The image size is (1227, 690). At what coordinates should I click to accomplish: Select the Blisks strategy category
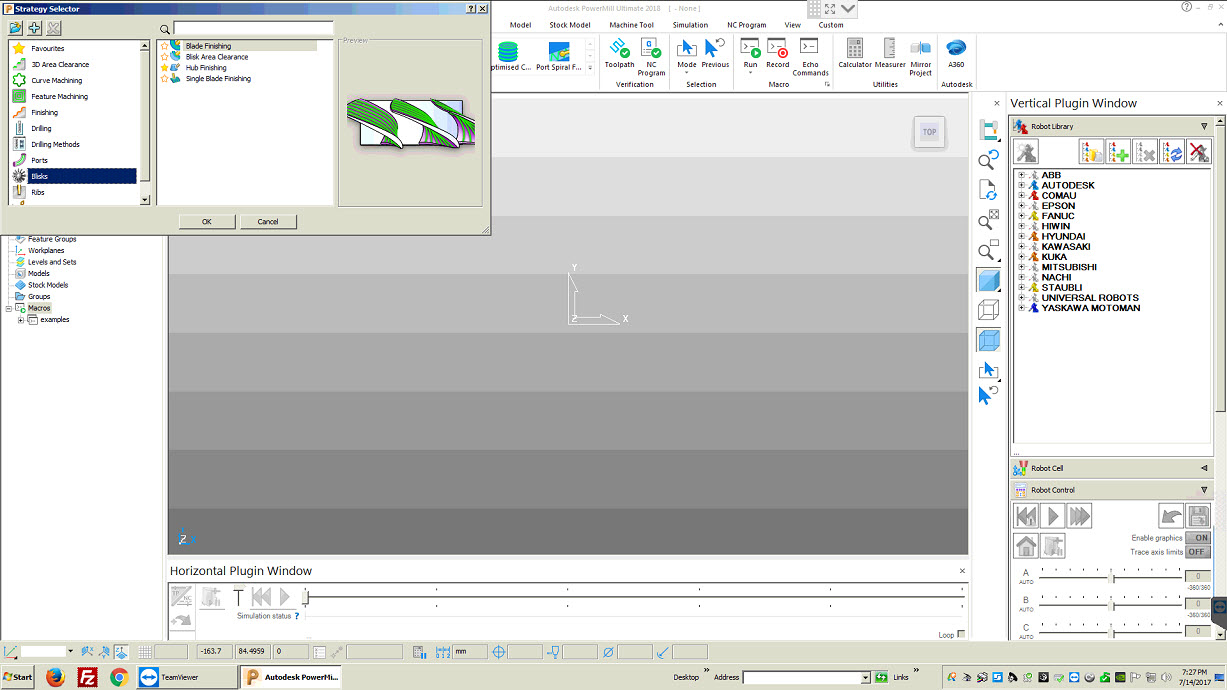(x=74, y=176)
